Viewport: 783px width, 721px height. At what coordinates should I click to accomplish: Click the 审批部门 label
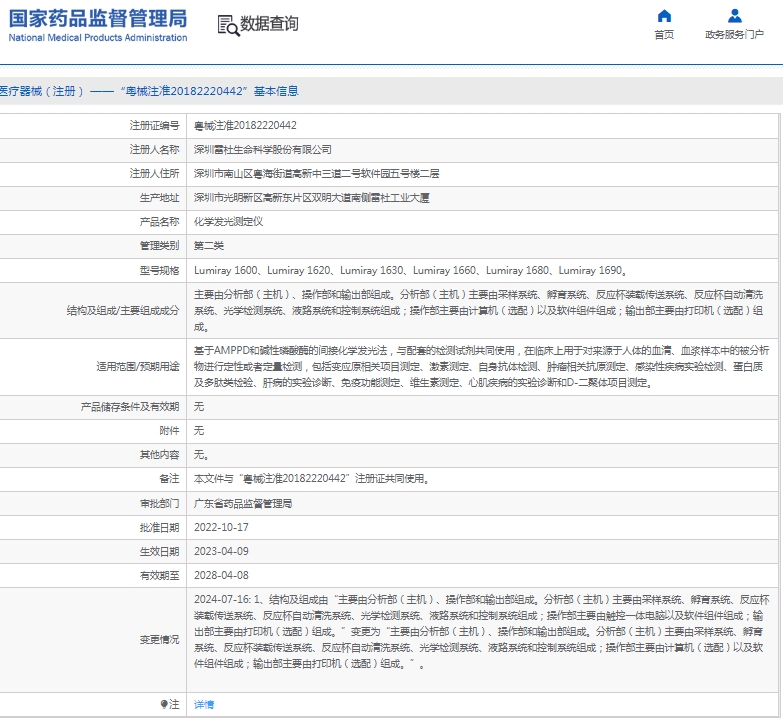coord(159,503)
